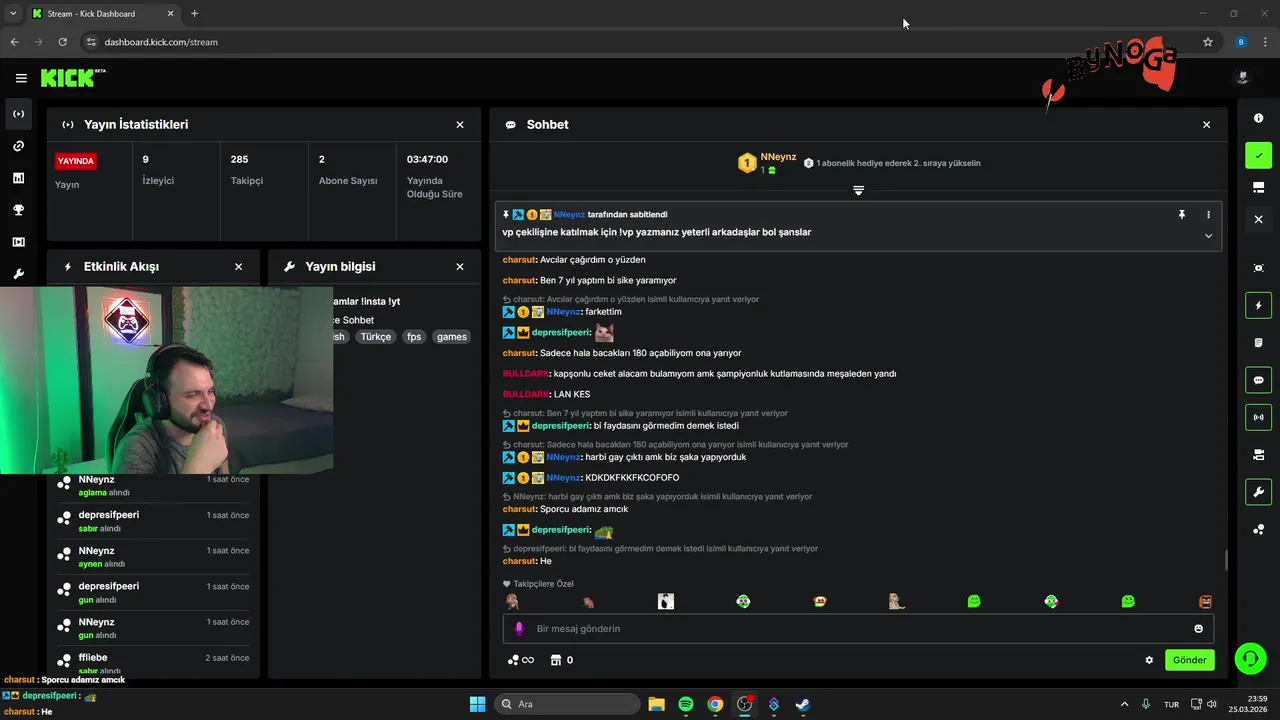Open the profile avatar at top right

coord(1243,77)
